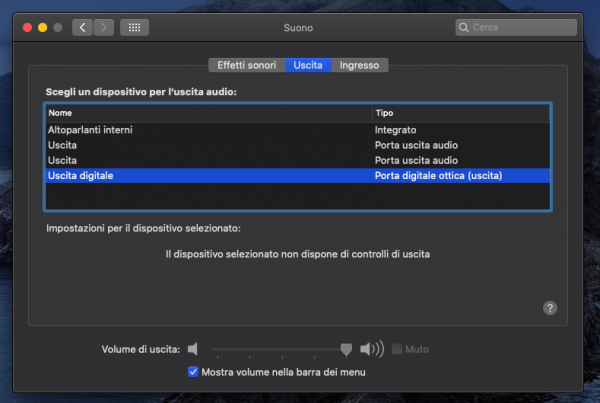Image resolution: width=600 pixels, height=403 pixels.
Task: Open the Ingresso tab
Action: click(359, 65)
